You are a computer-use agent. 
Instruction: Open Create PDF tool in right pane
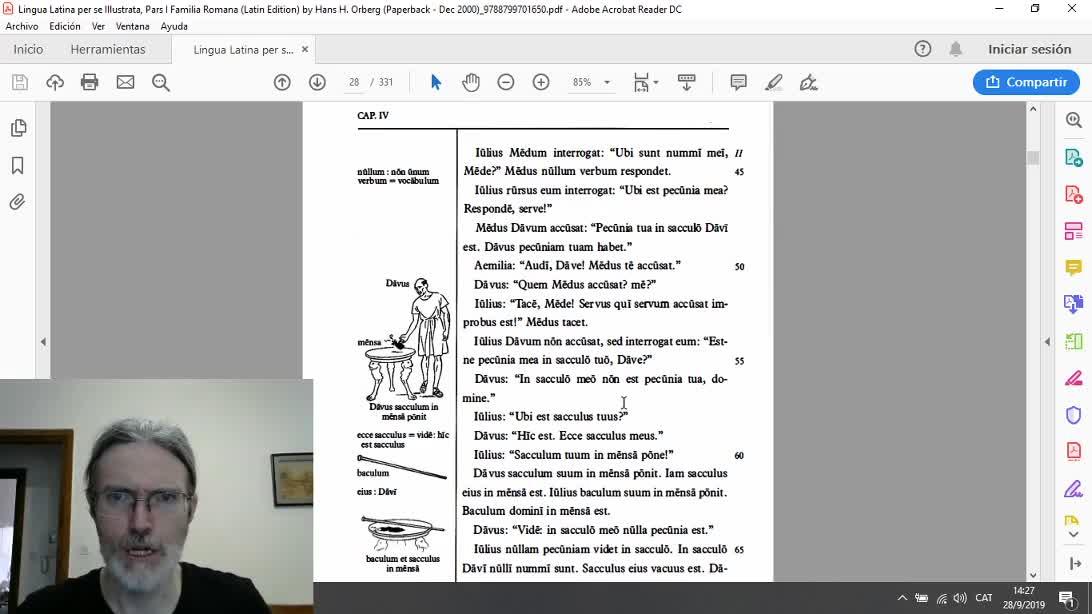(1074, 194)
